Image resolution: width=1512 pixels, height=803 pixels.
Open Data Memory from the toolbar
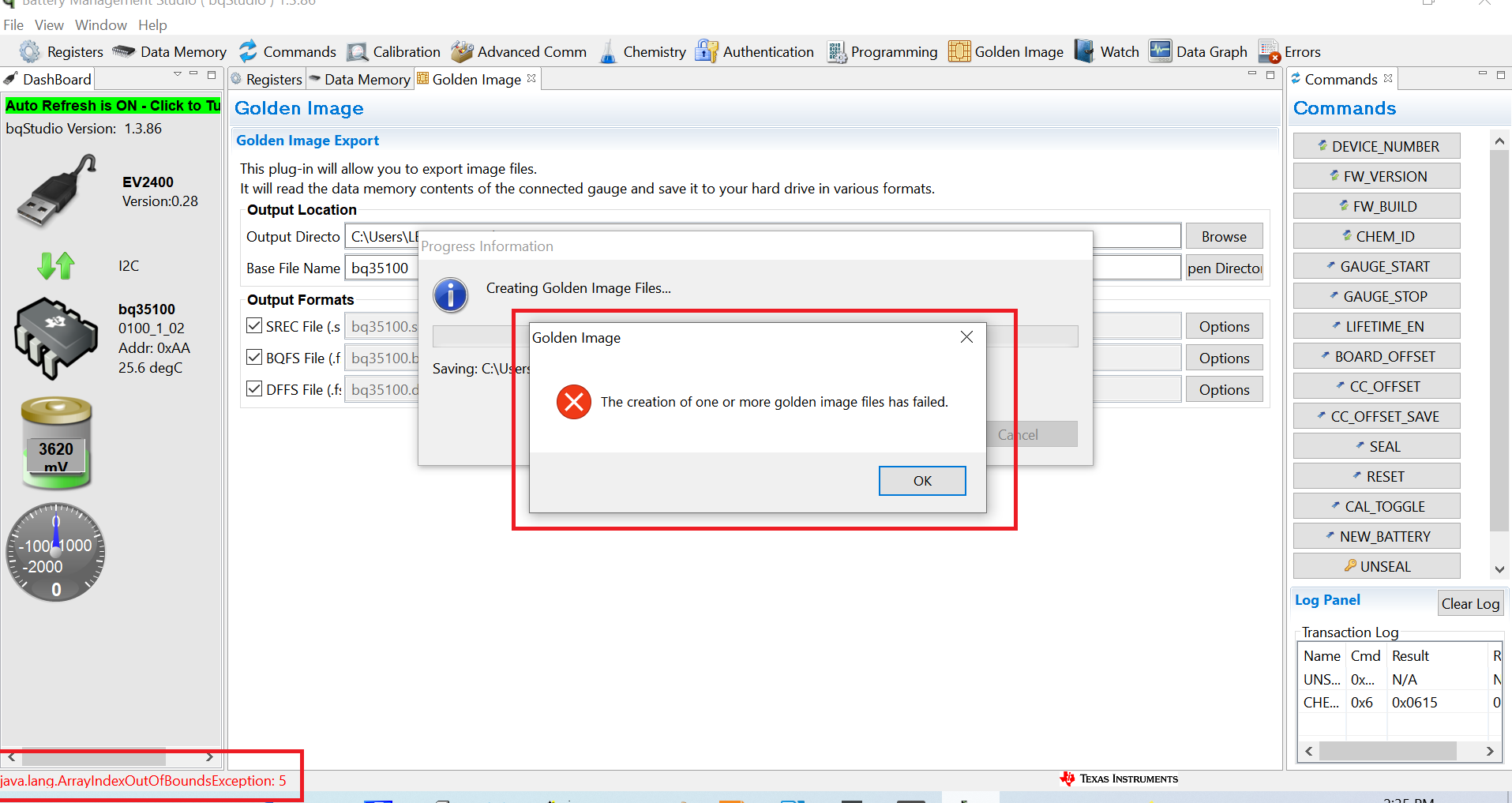pyautogui.click(x=169, y=51)
